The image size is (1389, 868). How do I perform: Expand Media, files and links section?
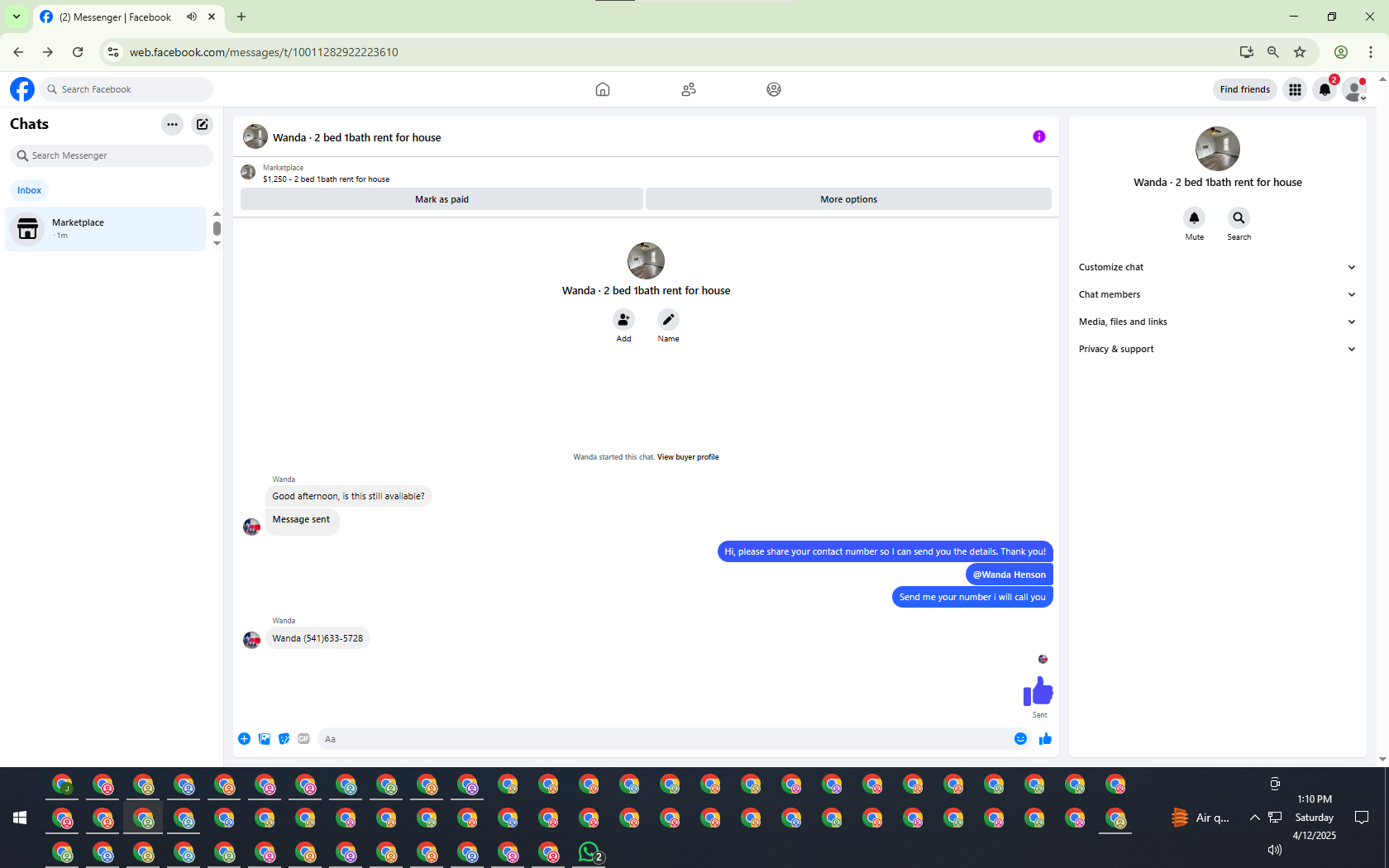pos(1217,322)
